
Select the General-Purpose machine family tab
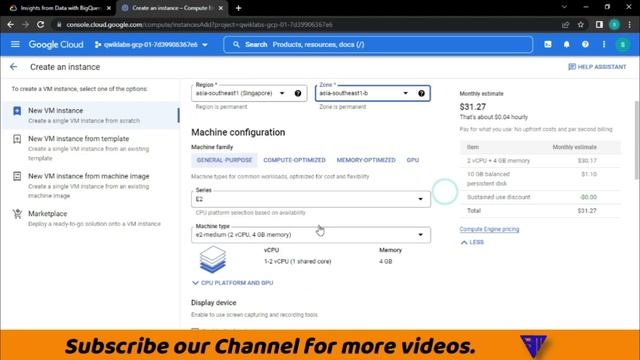(x=224, y=160)
